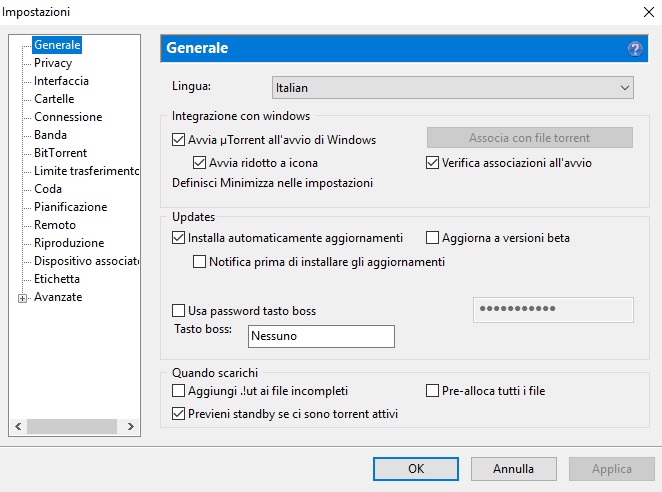
Task: Open Limite trasferimento settings
Action: click(x=86, y=171)
